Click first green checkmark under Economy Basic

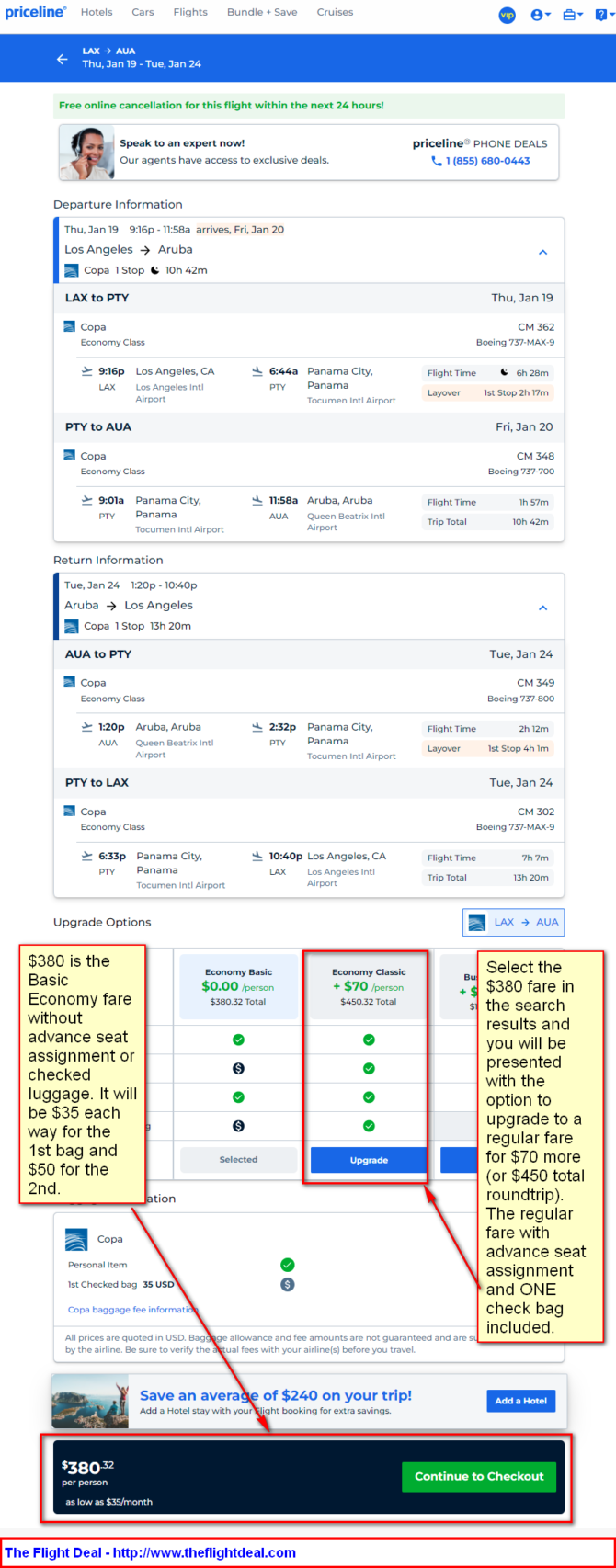click(x=238, y=1040)
